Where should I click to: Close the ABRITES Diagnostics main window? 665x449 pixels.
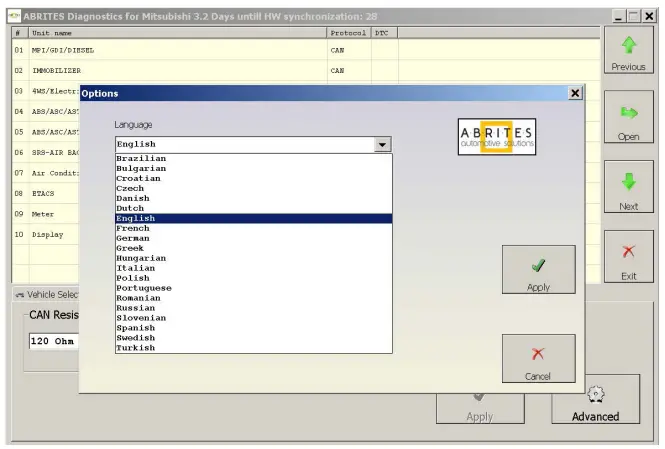pyautogui.click(x=649, y=17)
